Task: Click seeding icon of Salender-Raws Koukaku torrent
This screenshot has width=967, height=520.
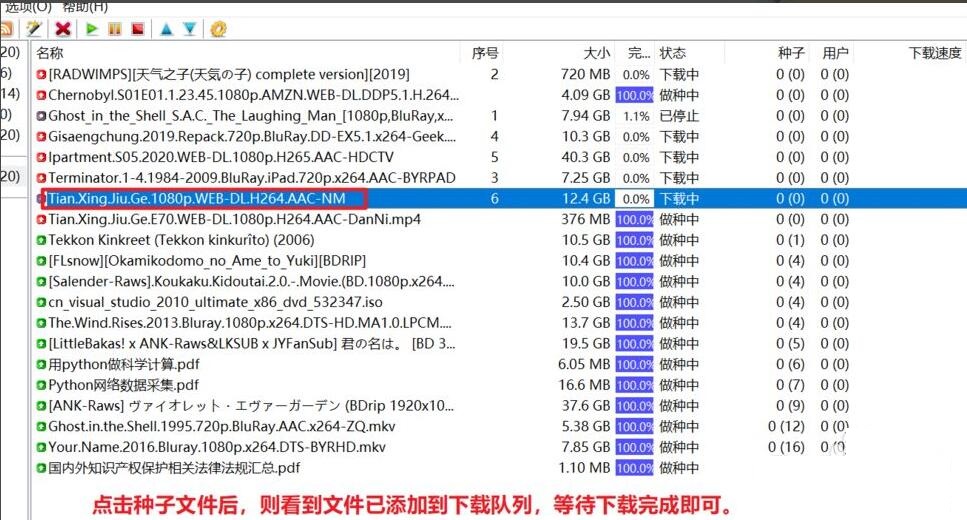Action: point(41,282)
